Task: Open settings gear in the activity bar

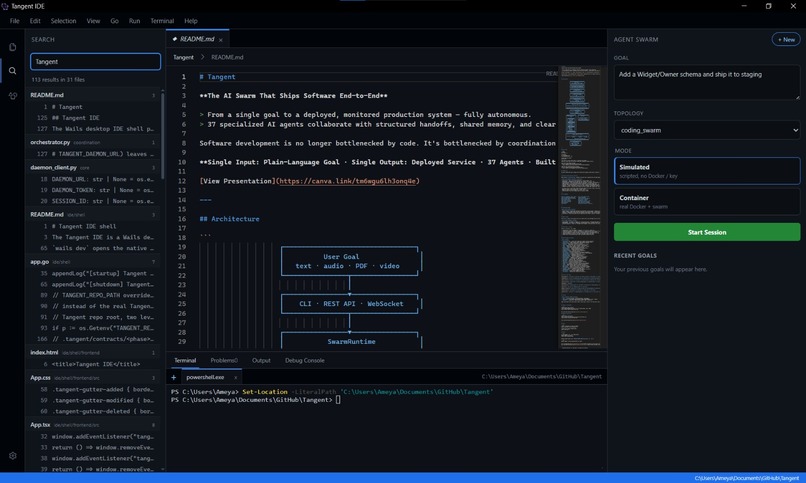Action: coord(12,456)
